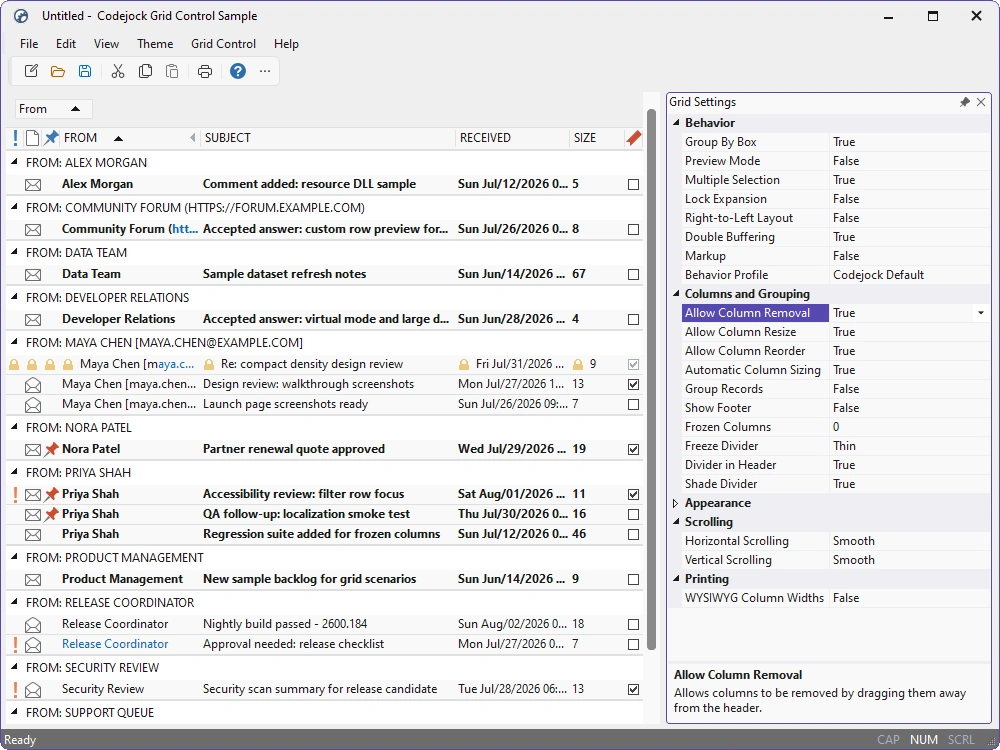This screenshot has height=750, width=1000.
Task: Collapse the Behavior settings category
Action: [676, 122]
